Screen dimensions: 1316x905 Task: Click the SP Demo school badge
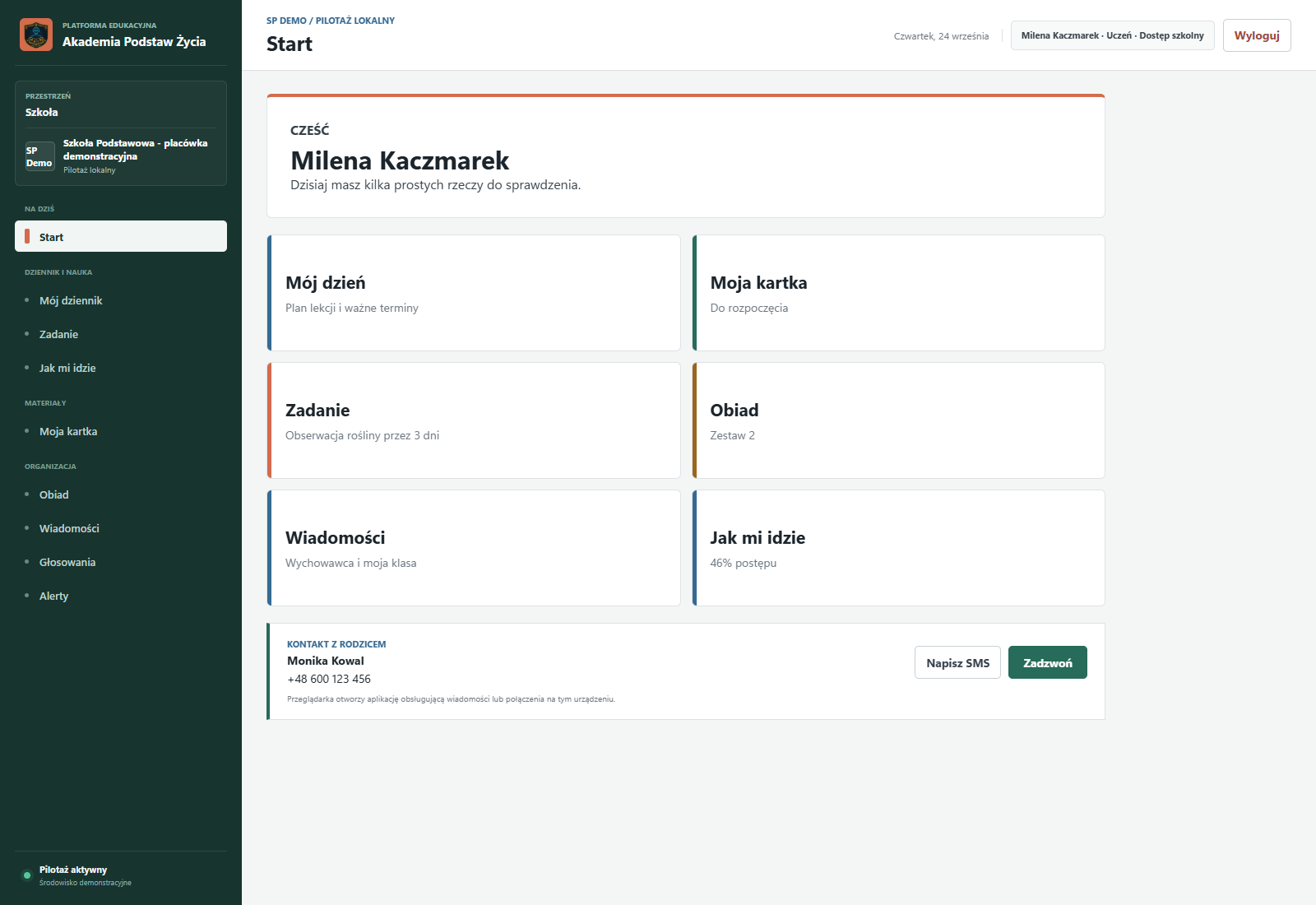tap(39, 156)
